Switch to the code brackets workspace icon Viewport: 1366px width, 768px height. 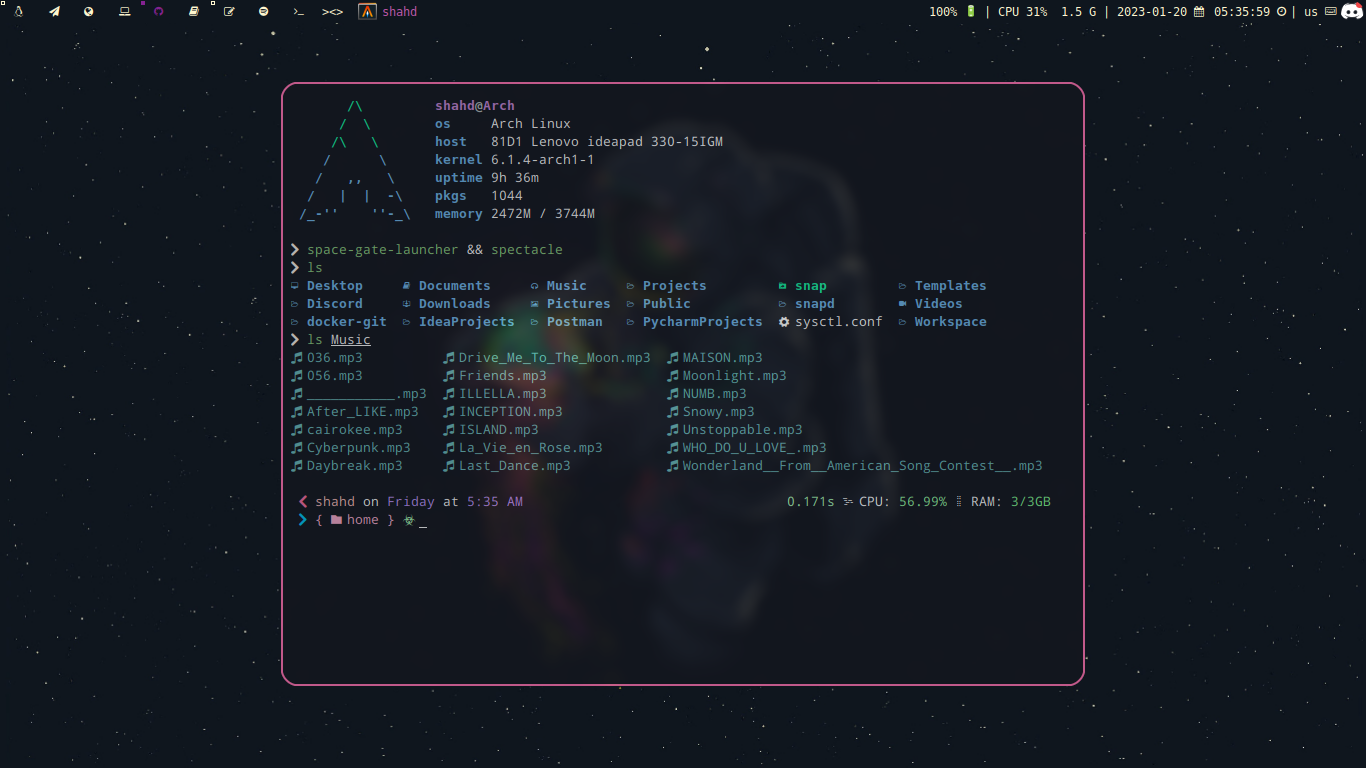(333, 12)
